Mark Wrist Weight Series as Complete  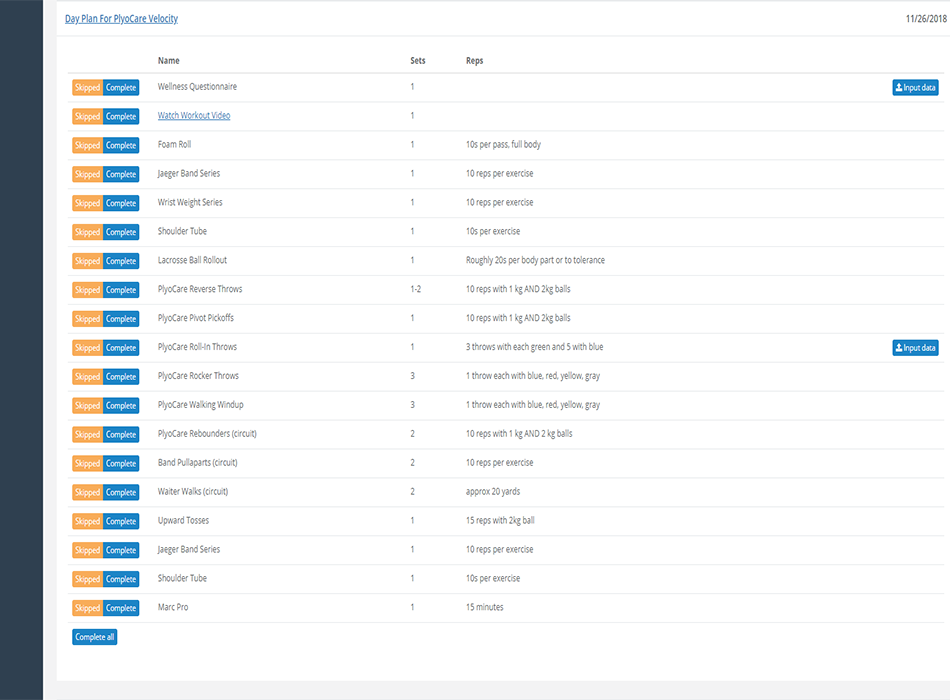121,204
